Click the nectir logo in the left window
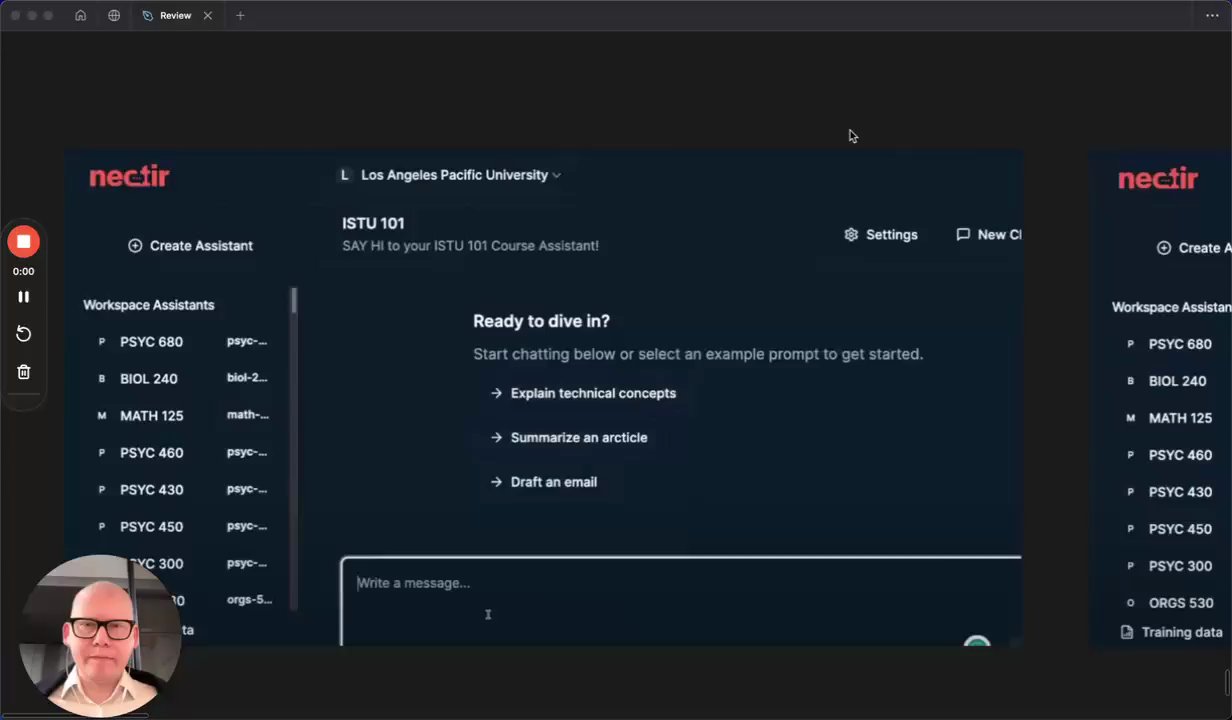This screenshot has width=1232, height=720. [129, 177]
